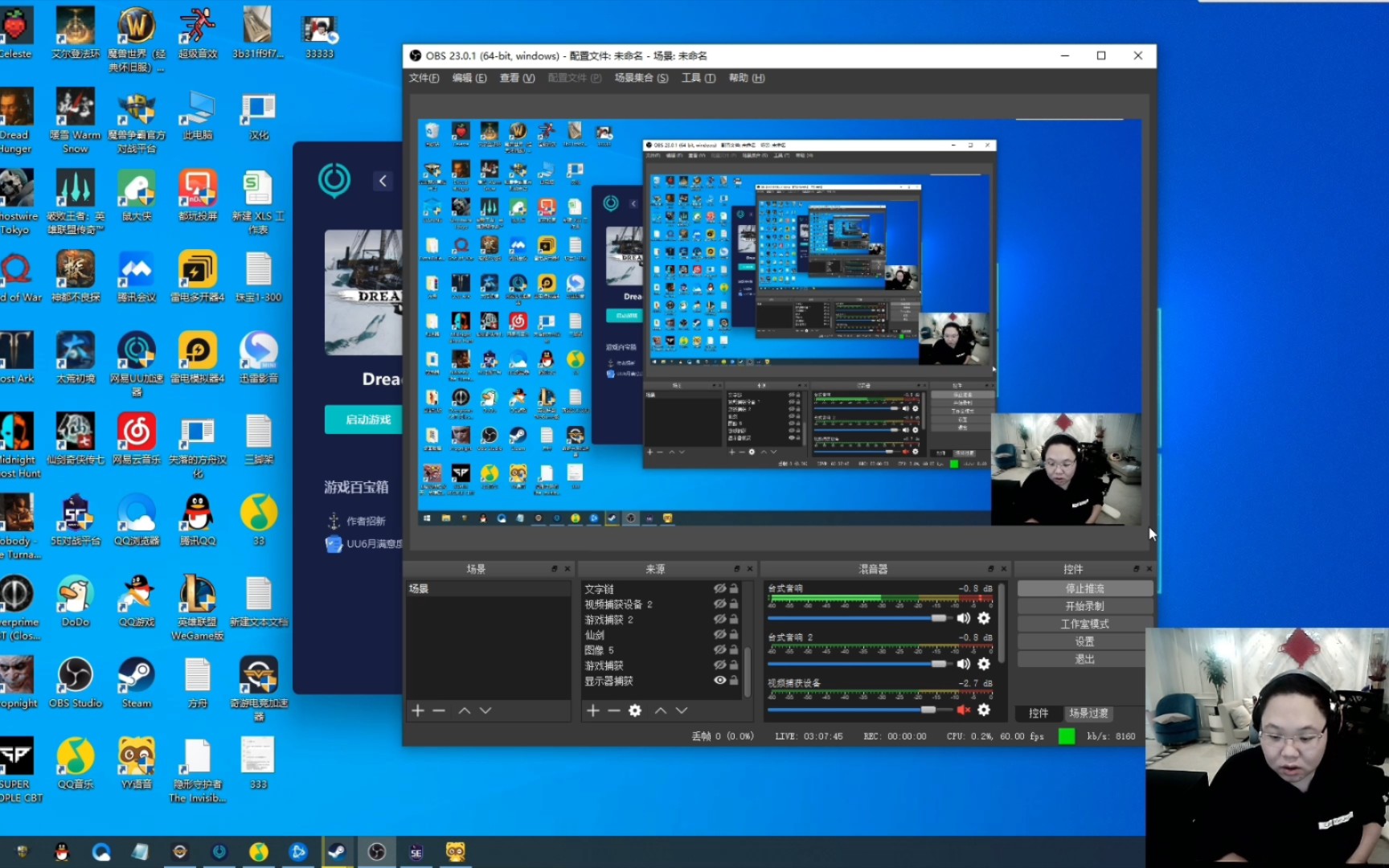Show 仙剑 source via eye icon

click(x=720, y=634)
